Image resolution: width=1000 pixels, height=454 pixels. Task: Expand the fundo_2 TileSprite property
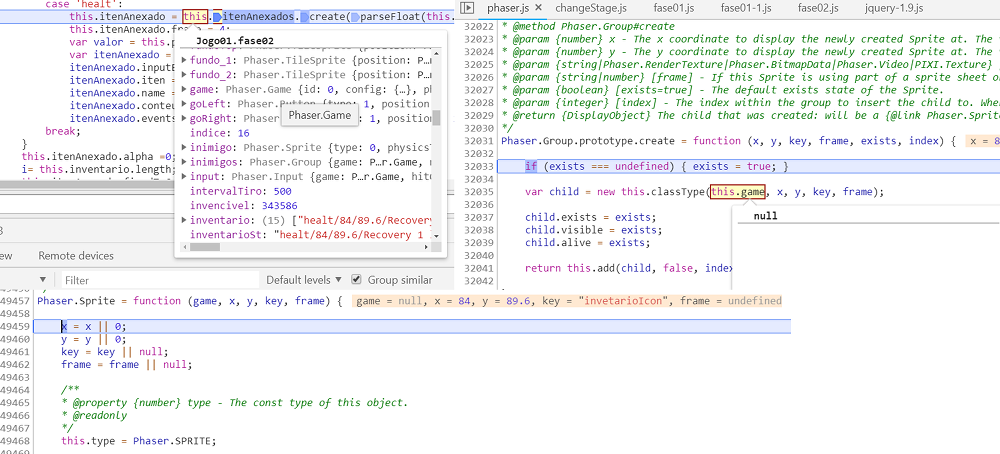[x=184, y=75]
